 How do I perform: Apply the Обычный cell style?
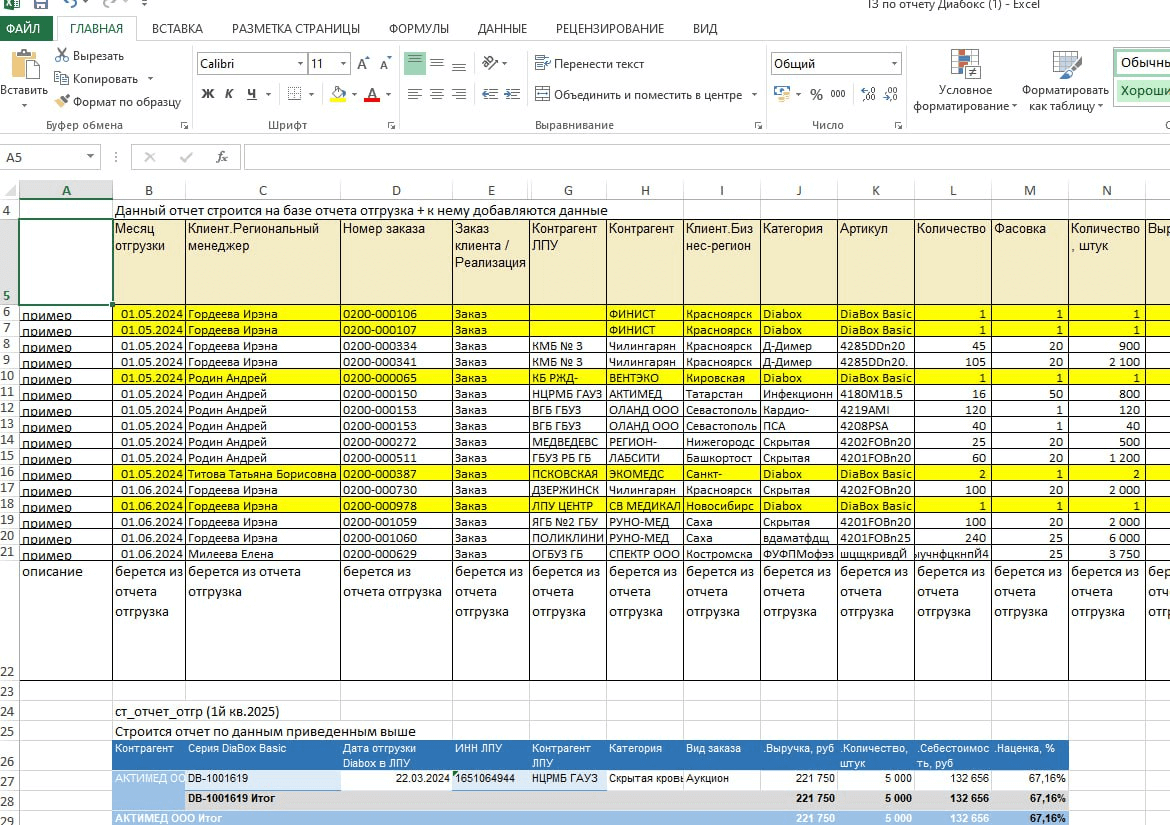(x=1142, y=63)
